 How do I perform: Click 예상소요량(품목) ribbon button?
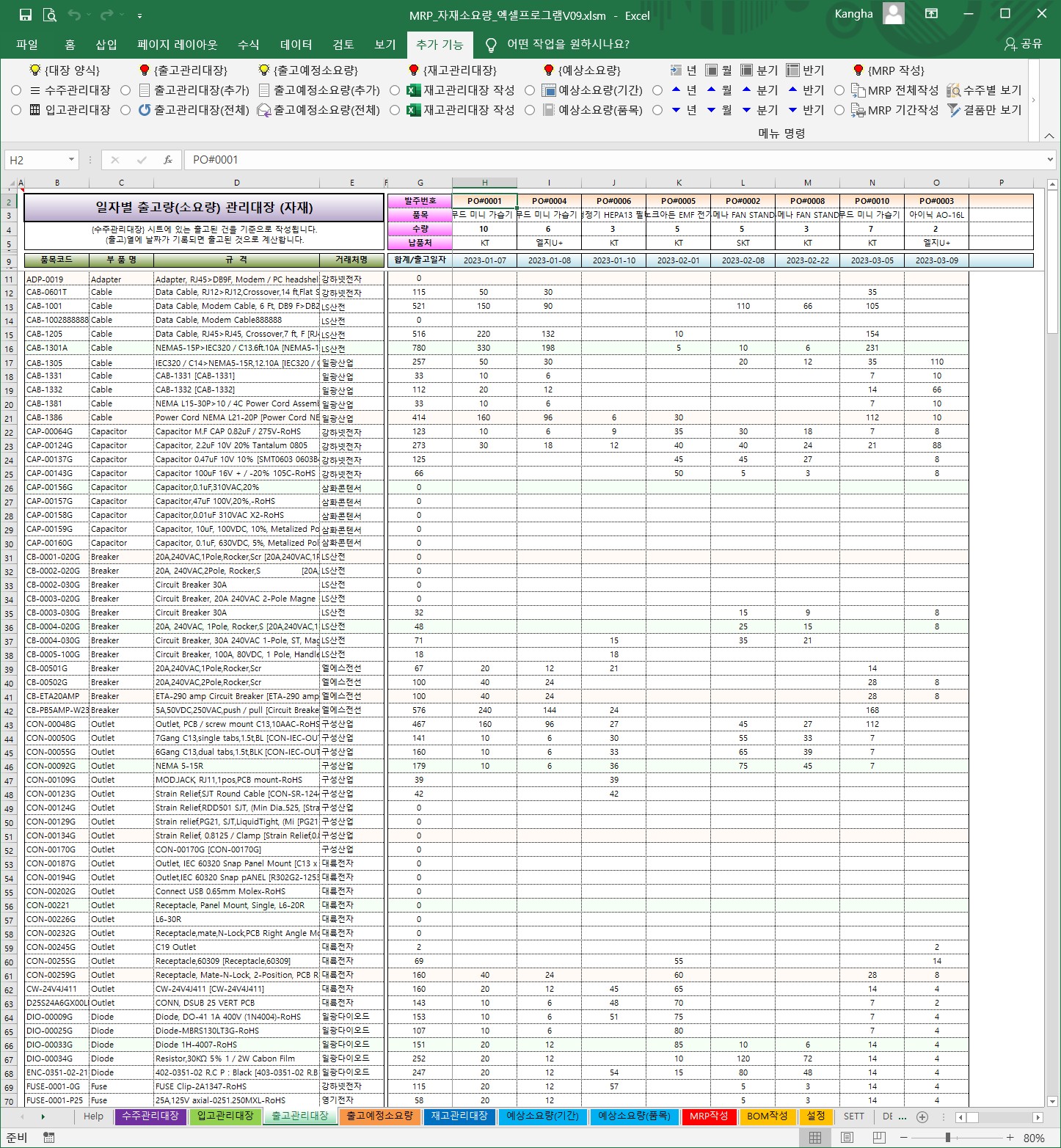(592, 109)
